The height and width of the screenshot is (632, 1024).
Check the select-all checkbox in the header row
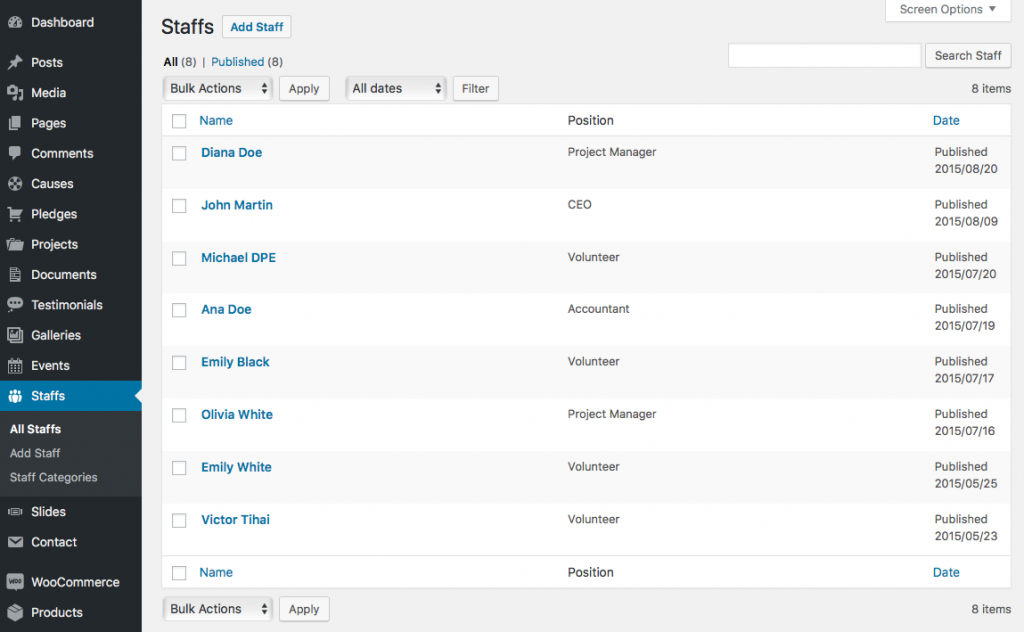tap(179, 120)
